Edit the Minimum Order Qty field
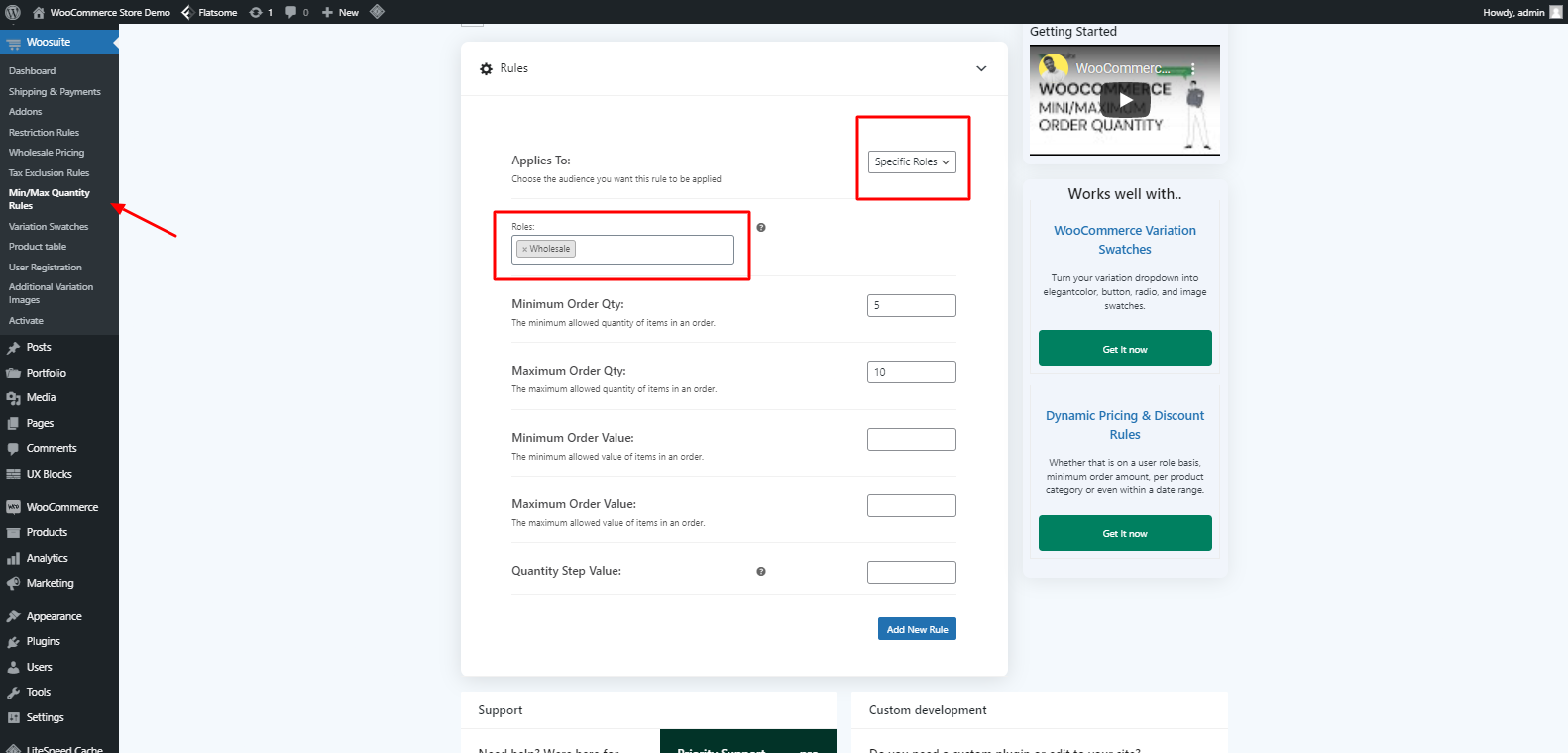Image resolution: width=1568 pixels, height=753 pixels. [x=912, y=305]
